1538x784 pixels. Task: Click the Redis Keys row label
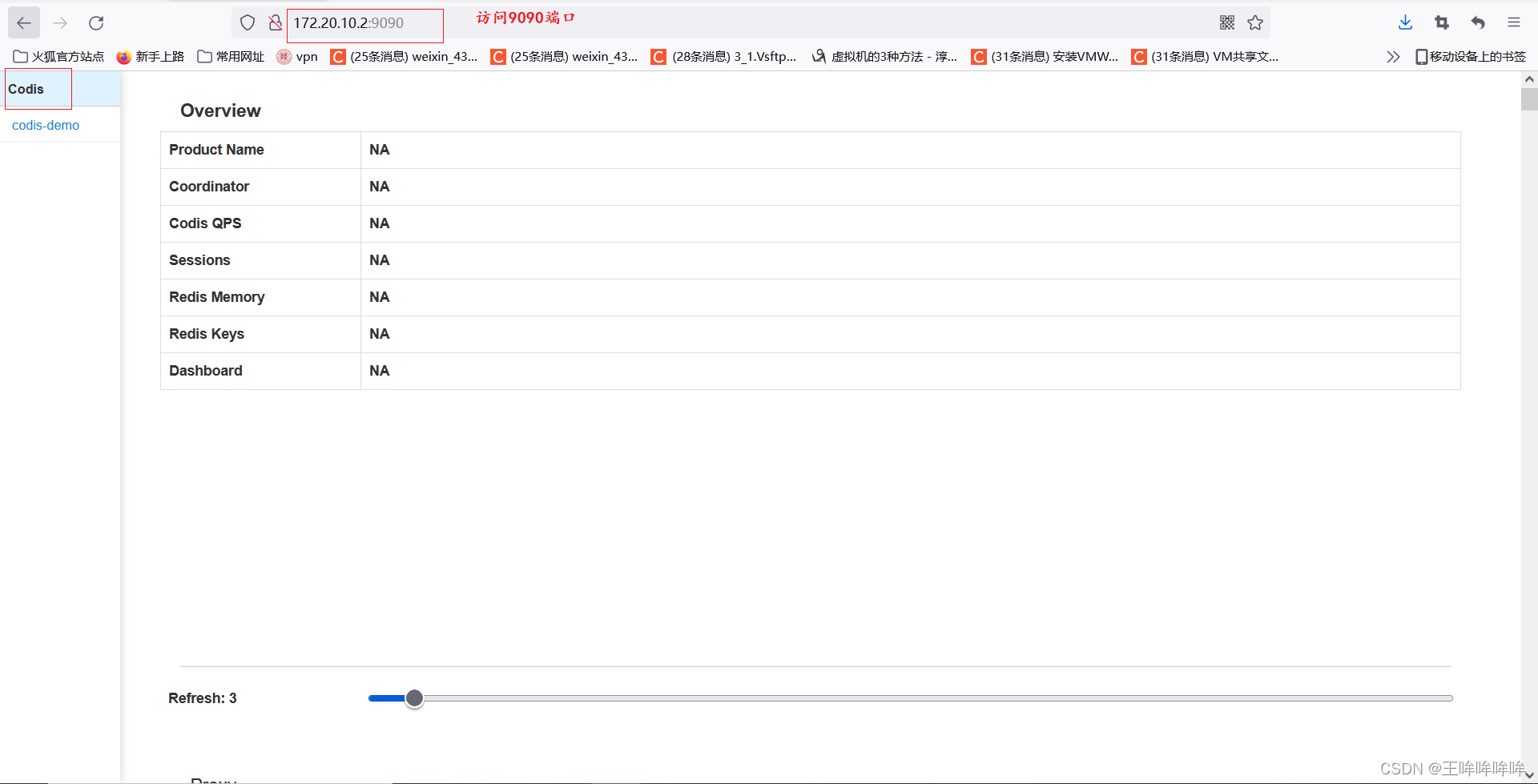[x=207, y=334]
